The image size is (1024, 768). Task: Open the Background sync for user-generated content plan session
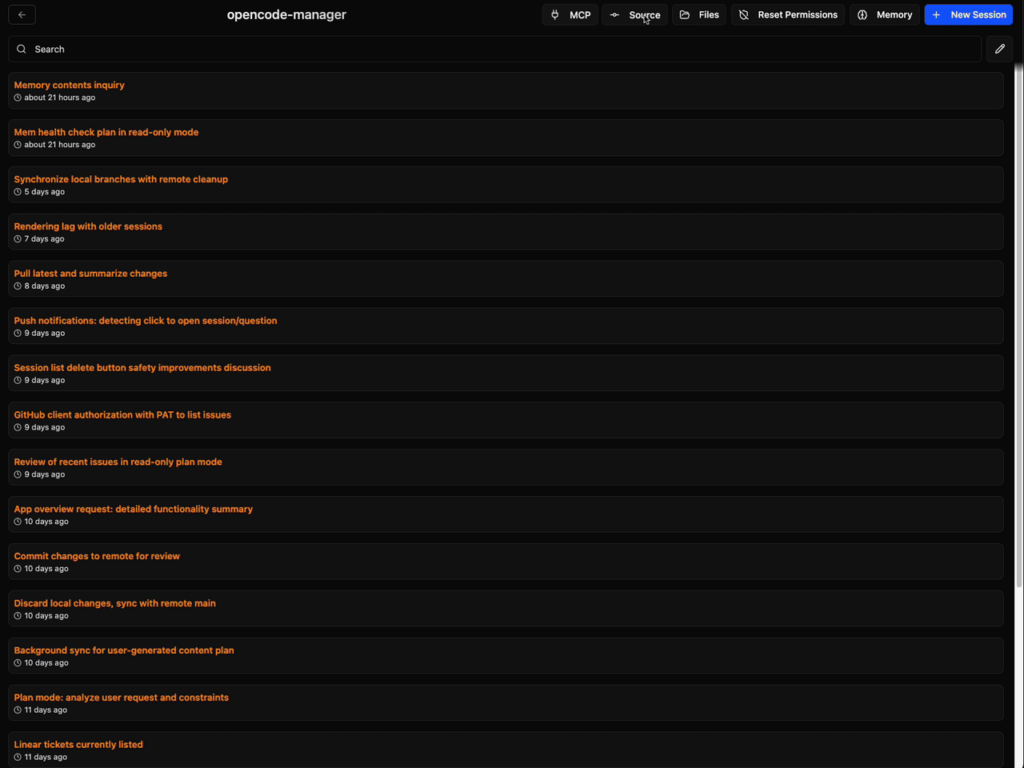[505, 655]
